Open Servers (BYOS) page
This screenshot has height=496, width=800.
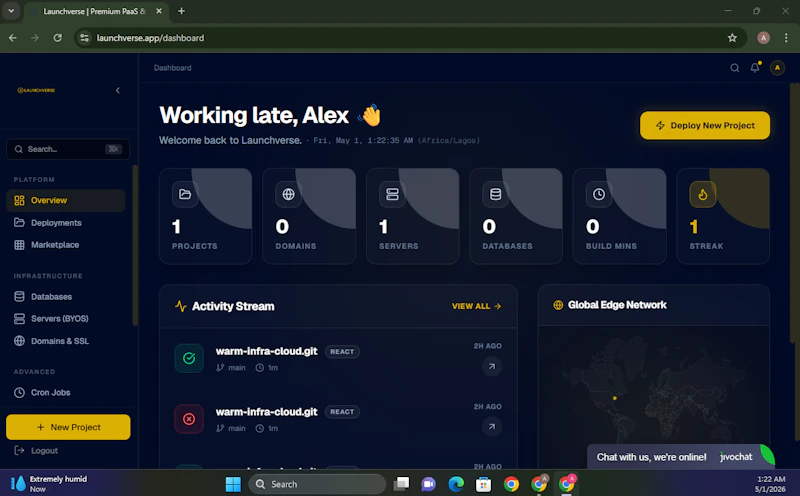66,318
